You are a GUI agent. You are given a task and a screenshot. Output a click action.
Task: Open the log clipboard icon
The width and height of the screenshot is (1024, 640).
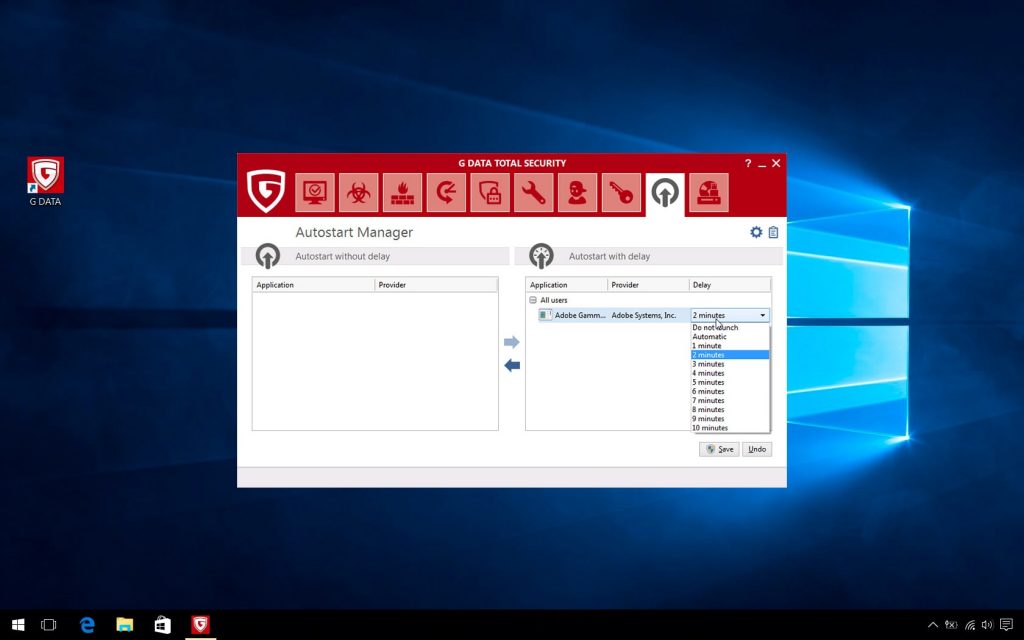[x=773, y=232]
